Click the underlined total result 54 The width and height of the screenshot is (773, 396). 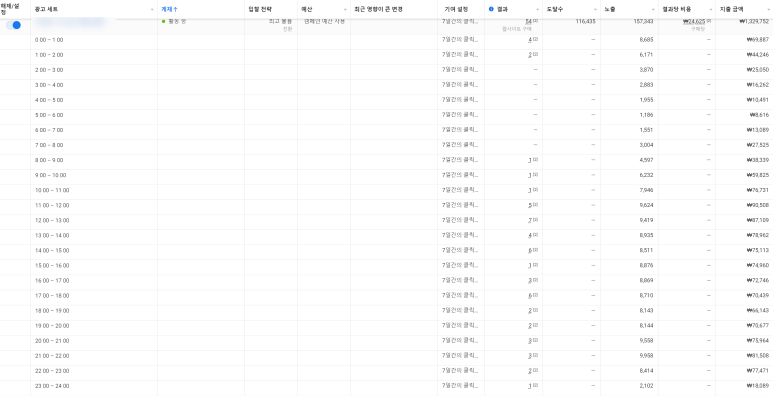coord(529,22)
